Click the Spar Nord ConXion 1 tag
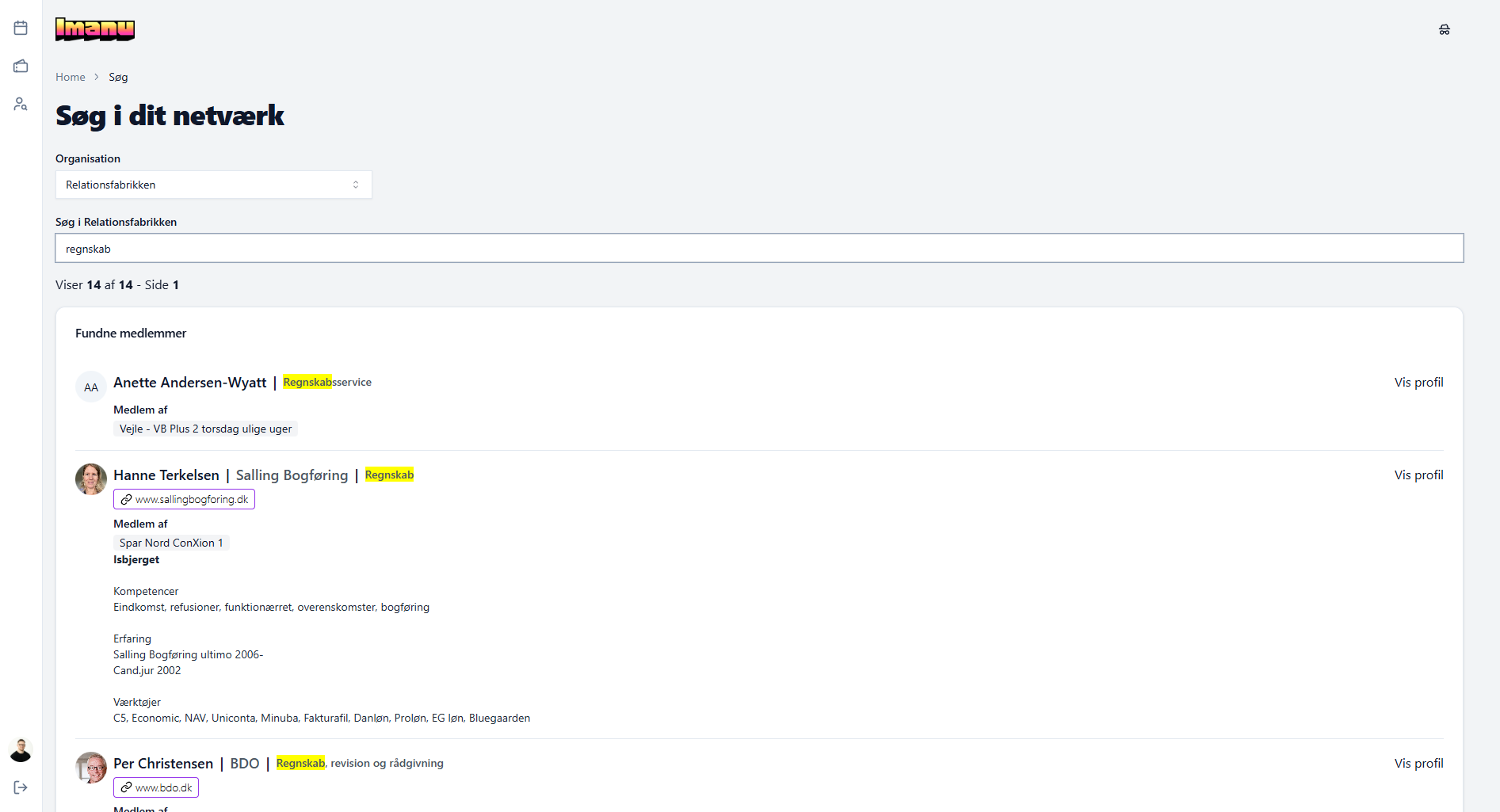 (x=171, y=543)
